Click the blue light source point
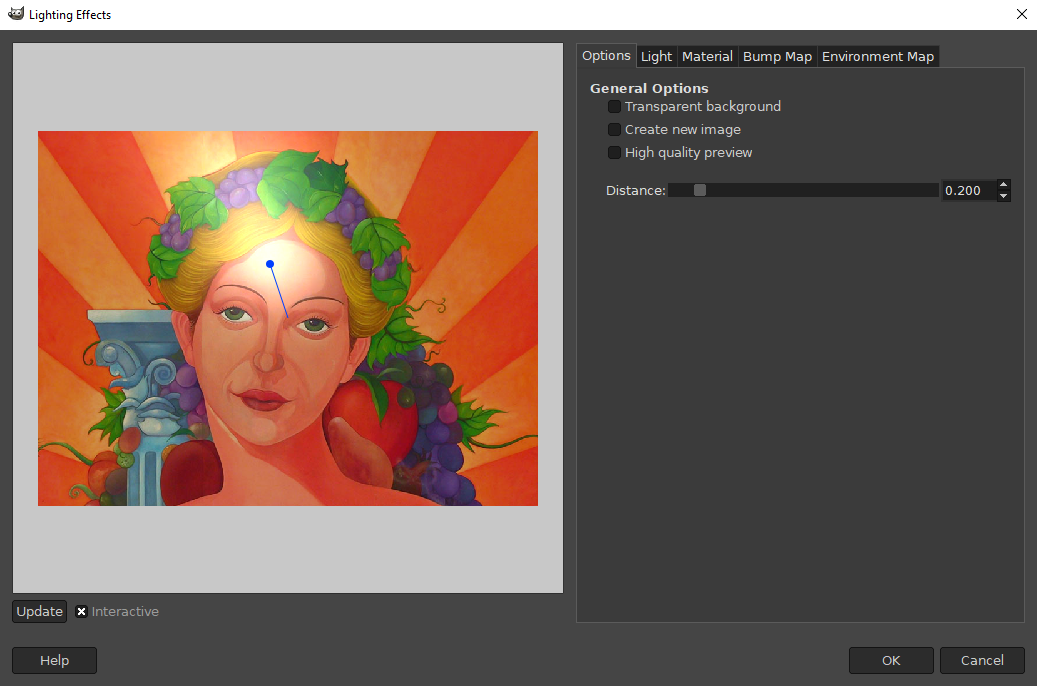Screen dimensions: 1037x686 (x=270, y=264)
